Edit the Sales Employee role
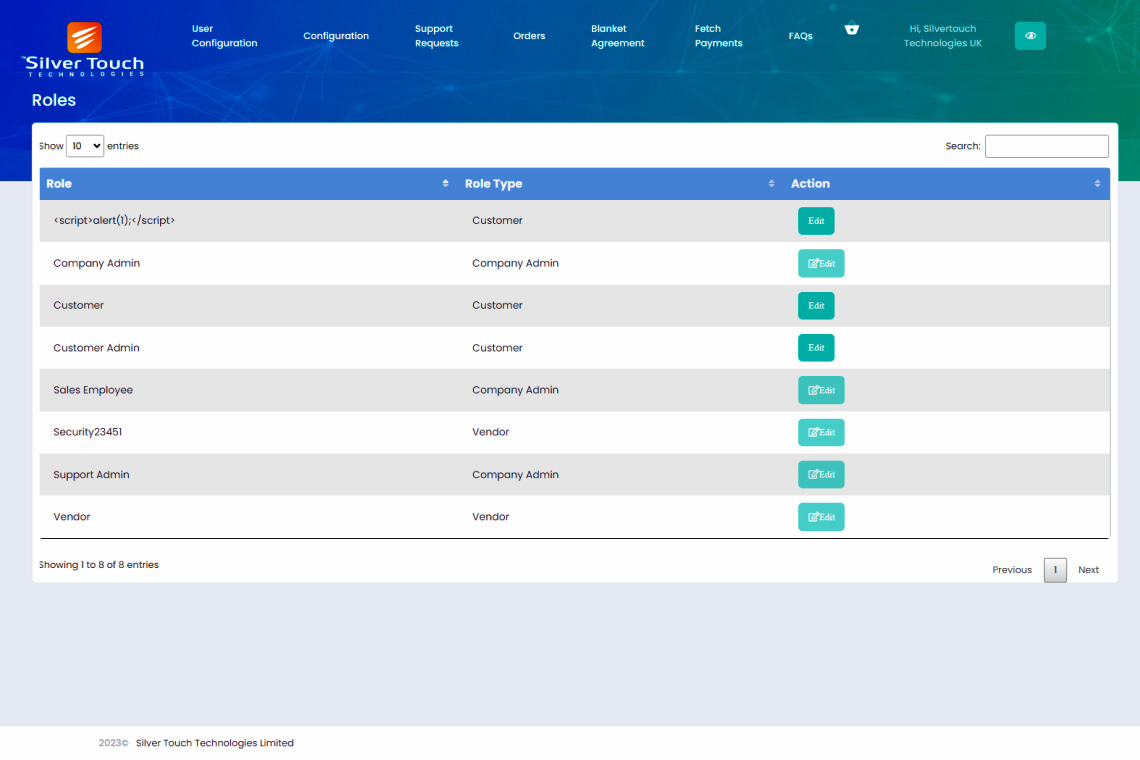Screen dimensions: 1140x760 [821, 391]
